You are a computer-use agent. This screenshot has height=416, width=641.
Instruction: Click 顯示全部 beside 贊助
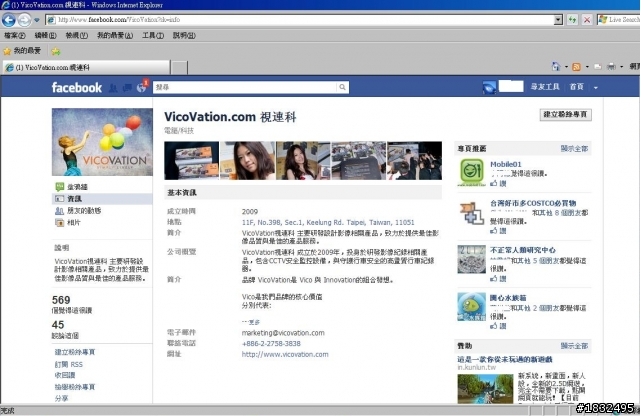coord(574,346)
